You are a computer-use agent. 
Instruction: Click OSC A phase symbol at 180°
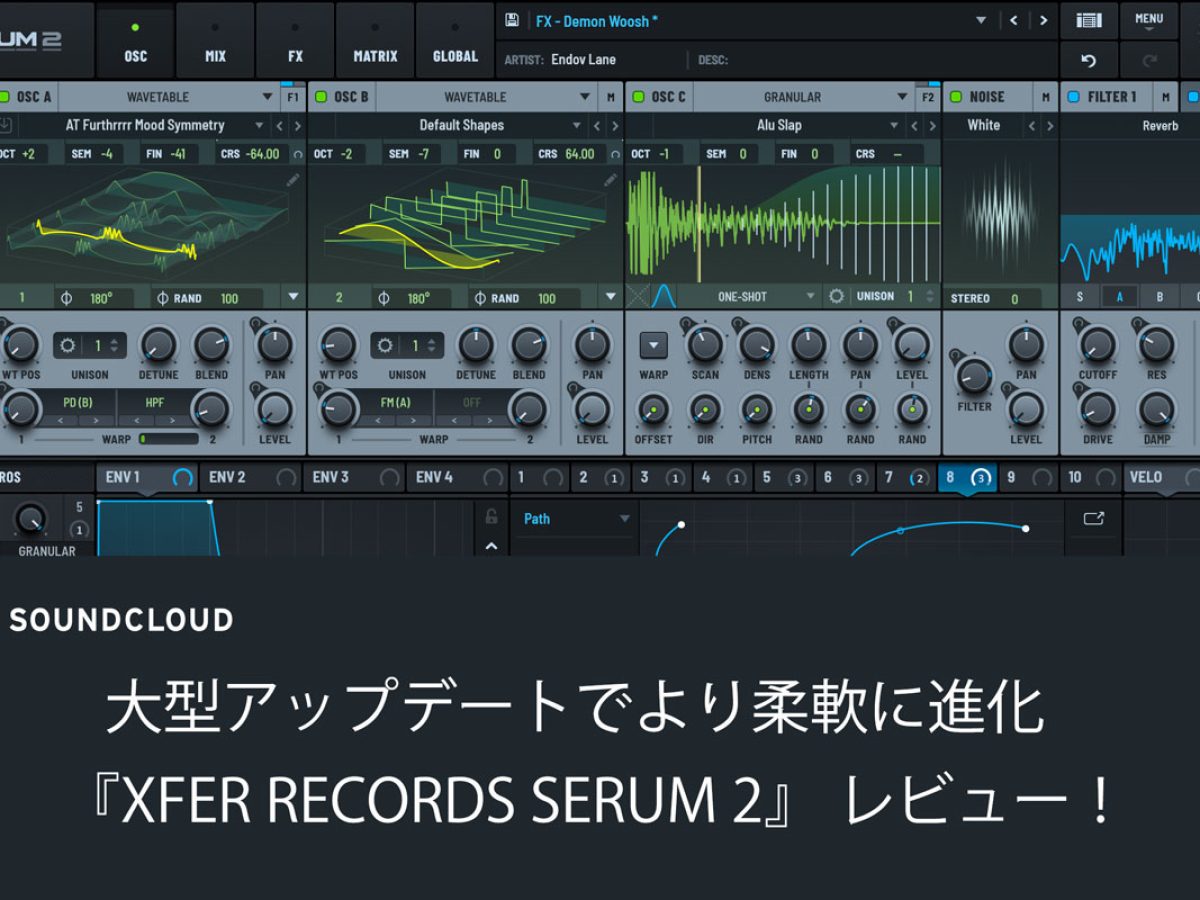pyautogui.click(x=67, y=298)
